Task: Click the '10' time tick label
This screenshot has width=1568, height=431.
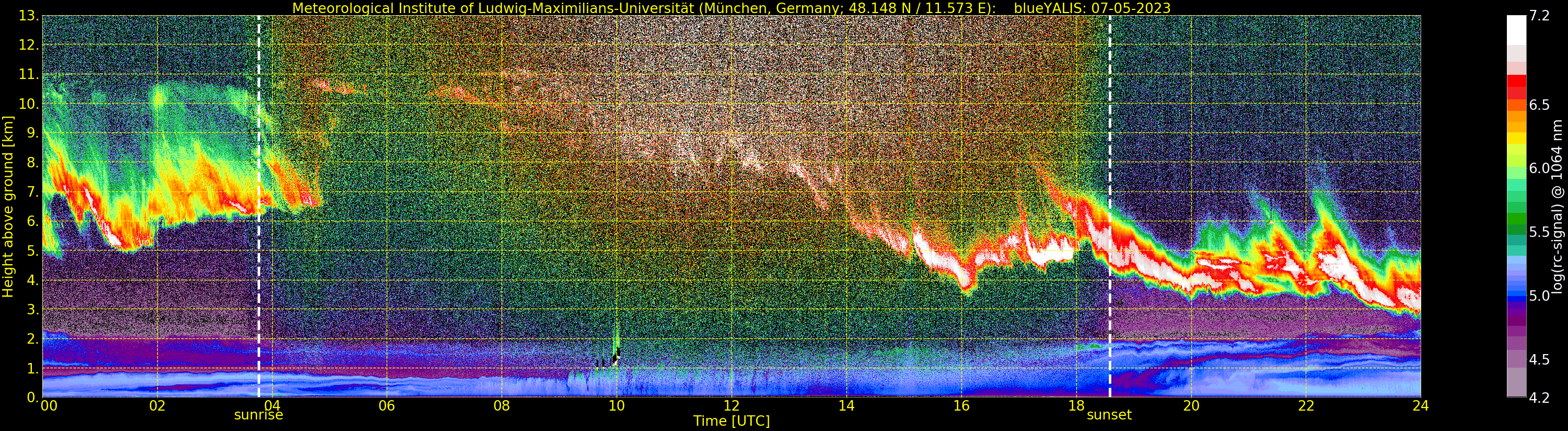Action: click(617, 406)
